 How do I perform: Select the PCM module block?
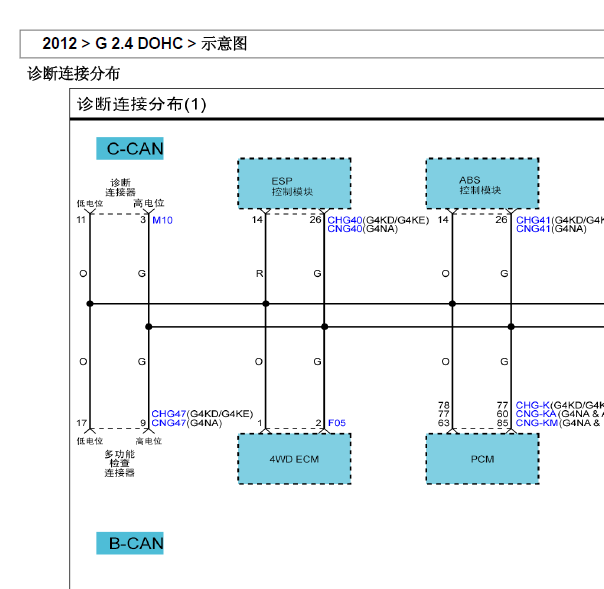[482, 459]
